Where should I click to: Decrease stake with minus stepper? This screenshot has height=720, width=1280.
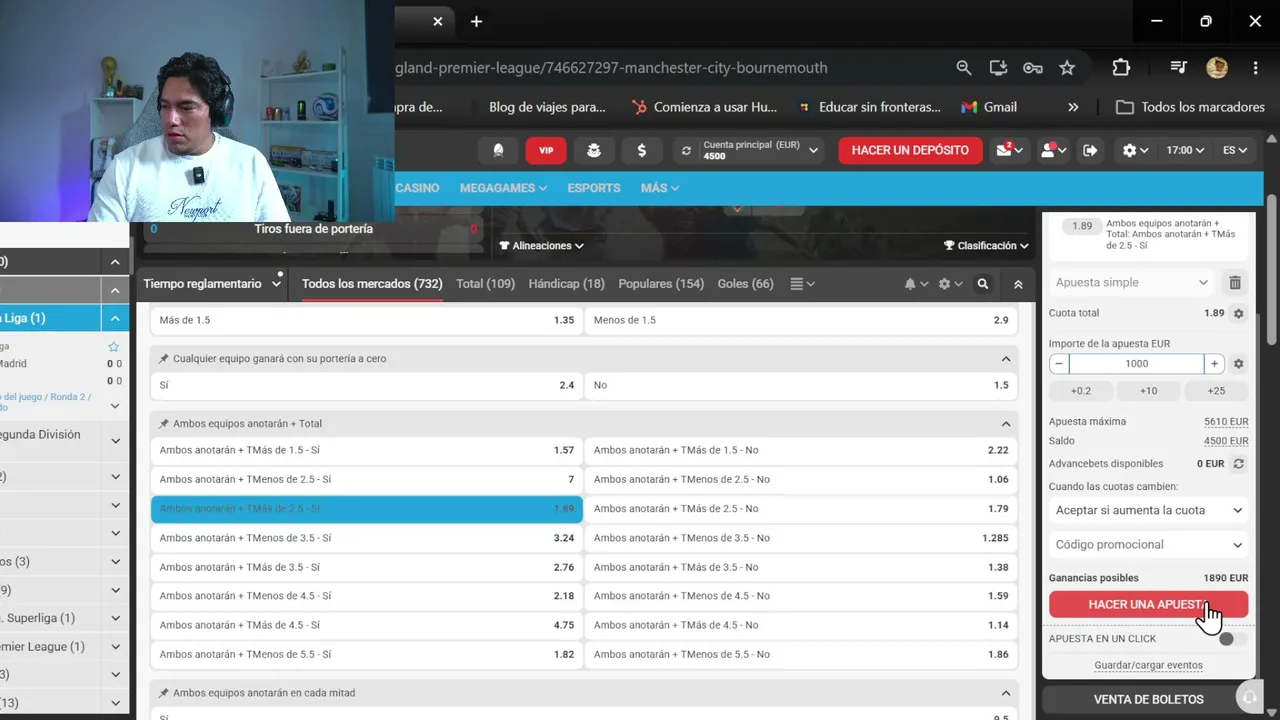click(1059, 364)
